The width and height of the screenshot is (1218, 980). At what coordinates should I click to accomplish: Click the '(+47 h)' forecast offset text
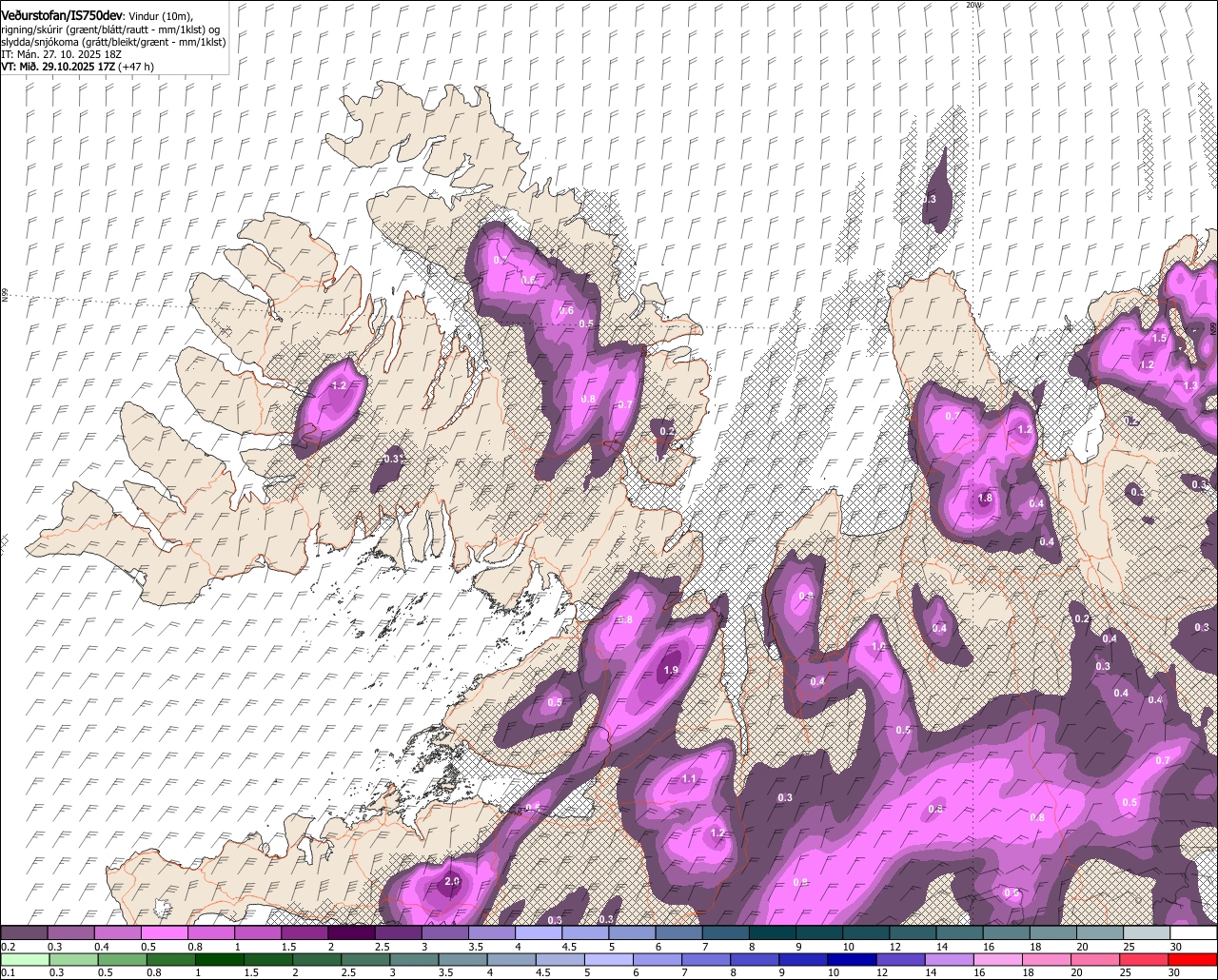[138, 67]
